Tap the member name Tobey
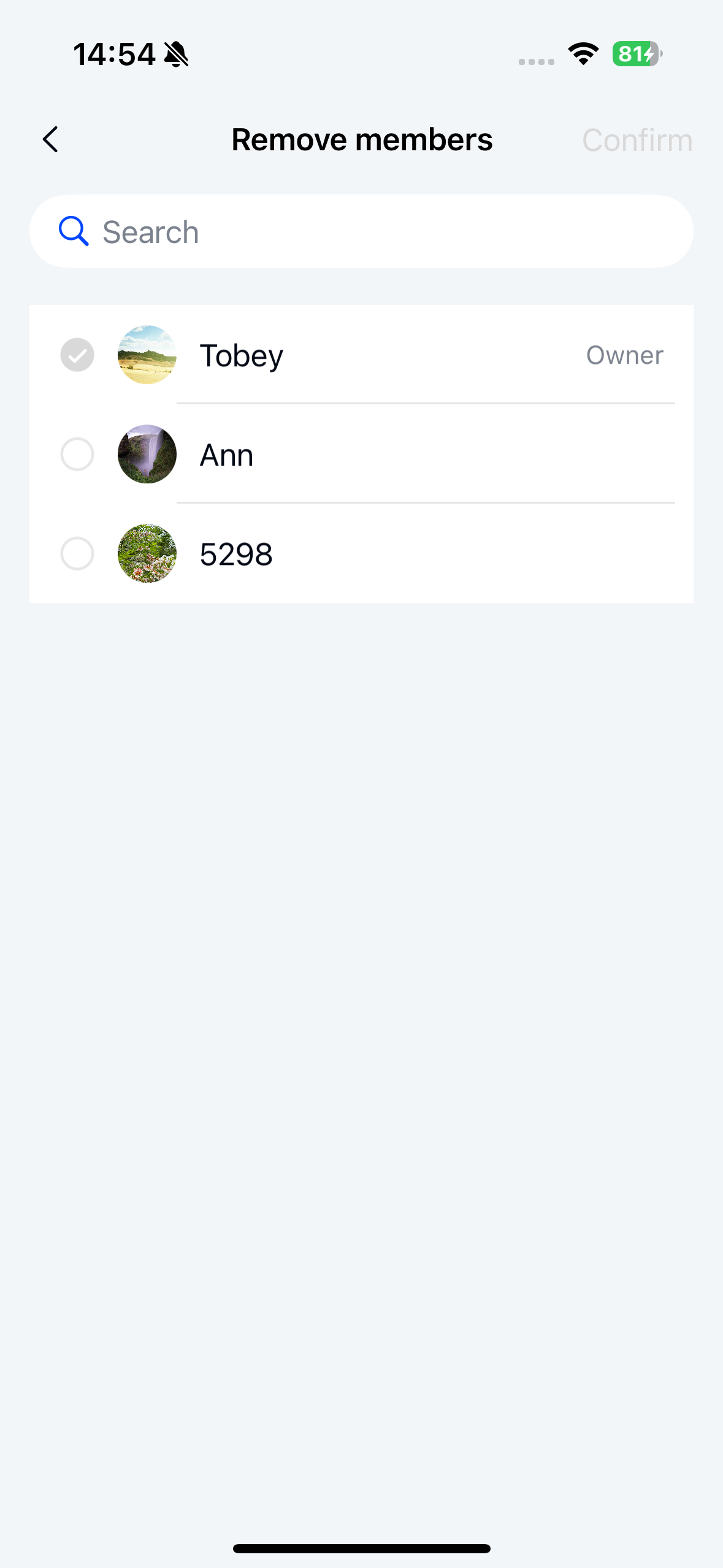This screenshot has height=1568, width=723. tap(241, 356)
